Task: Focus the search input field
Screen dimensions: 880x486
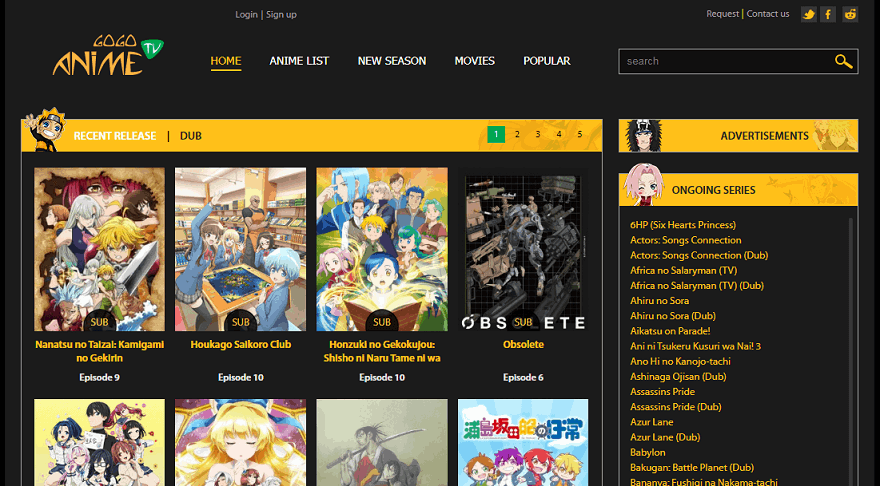Action: pyautogui.click(x=725, y=61)
